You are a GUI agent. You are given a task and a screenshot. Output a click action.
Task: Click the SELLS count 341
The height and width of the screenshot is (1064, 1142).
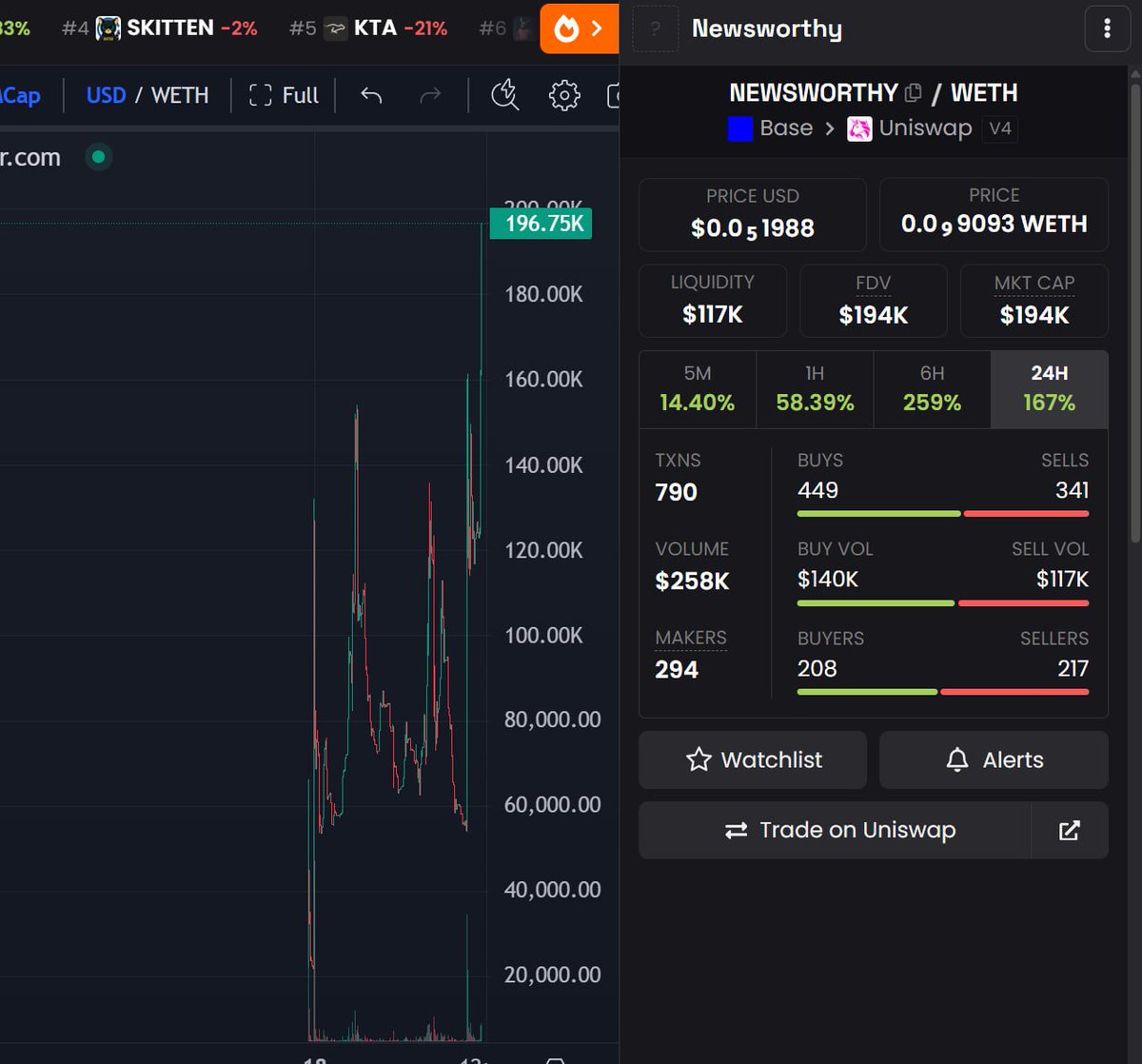point(1072,490)
